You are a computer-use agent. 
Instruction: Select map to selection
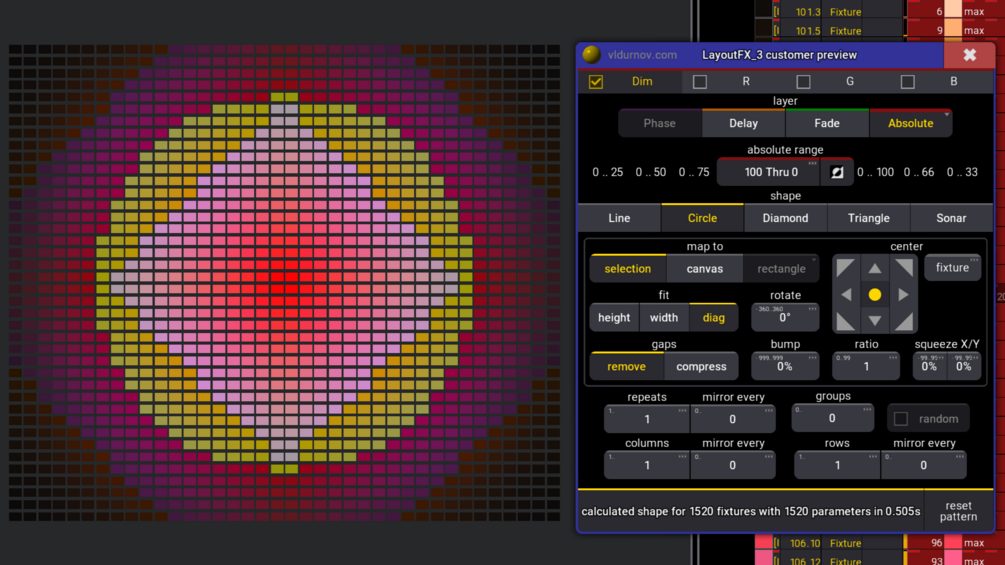click(x=627, y=268)
